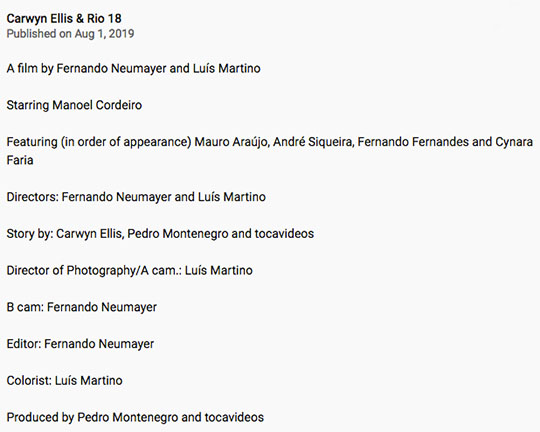Click the 'Starring Manoel Cordeiro' line
Image resolution: width=540 pixels, height=432 pixels.
[x=74, y=105]
